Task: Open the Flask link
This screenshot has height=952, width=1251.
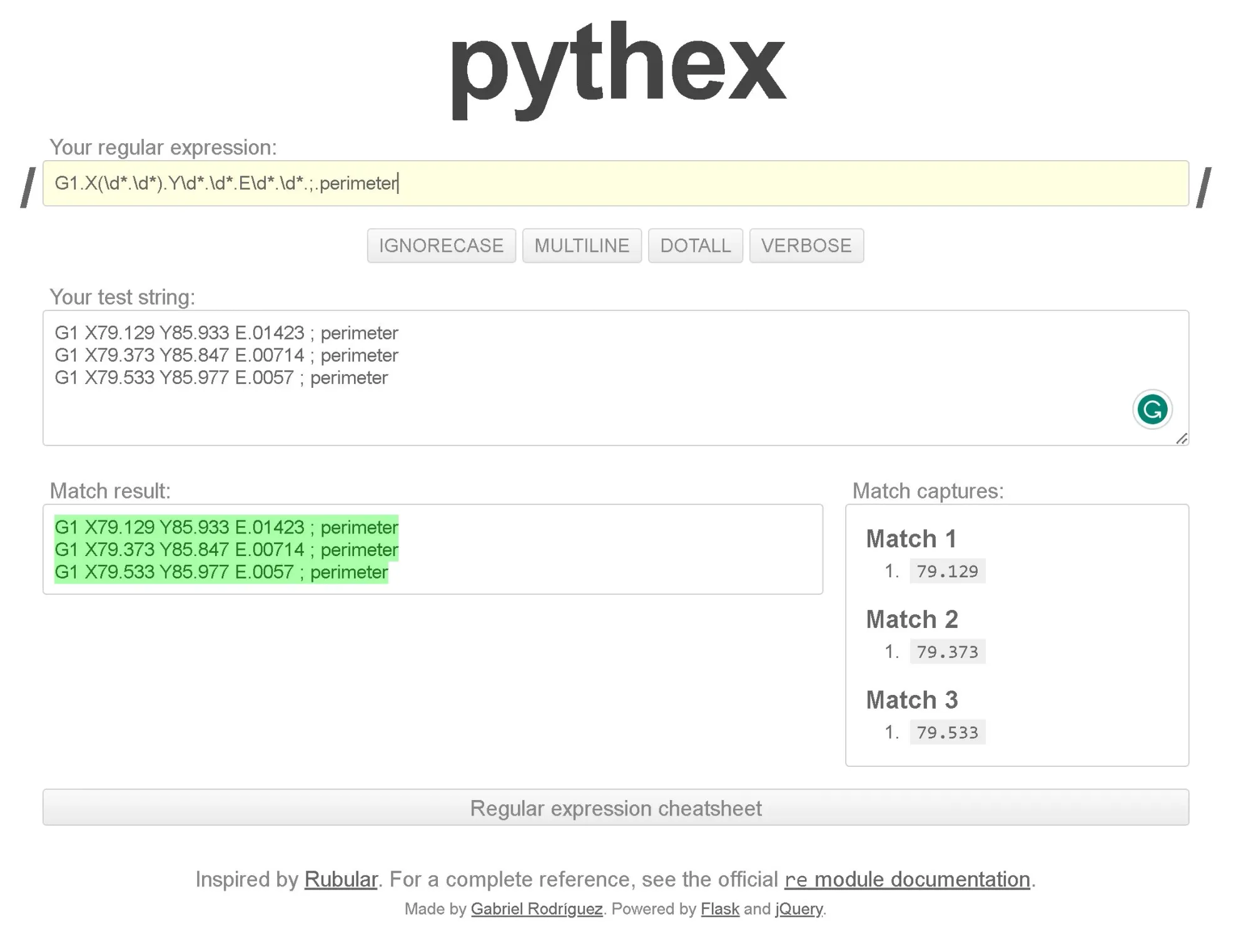Action: point(719,909)
